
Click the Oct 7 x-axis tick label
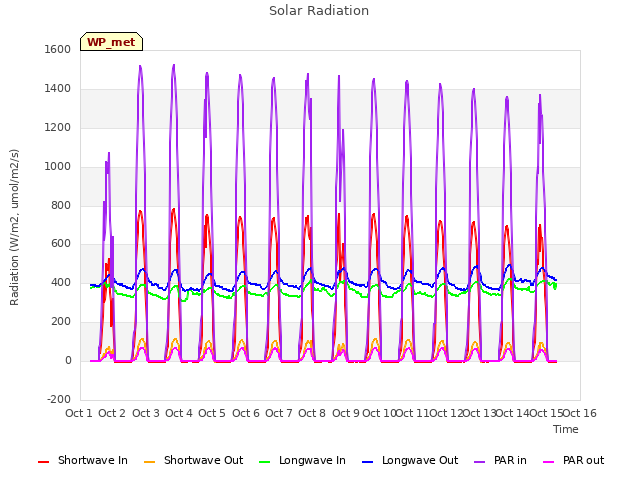pos(279,413)
